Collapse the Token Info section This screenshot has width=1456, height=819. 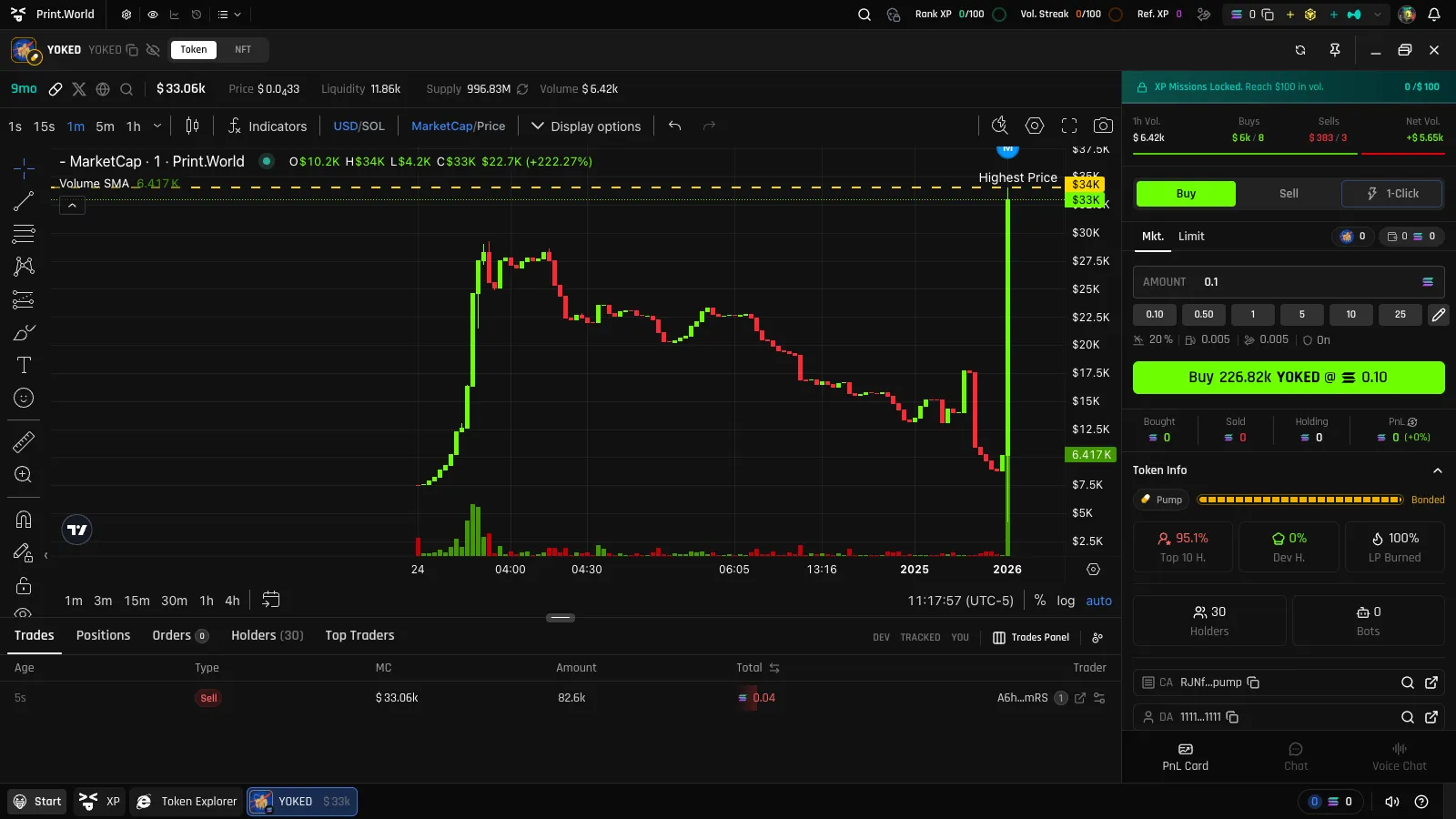click(1438, 470)
